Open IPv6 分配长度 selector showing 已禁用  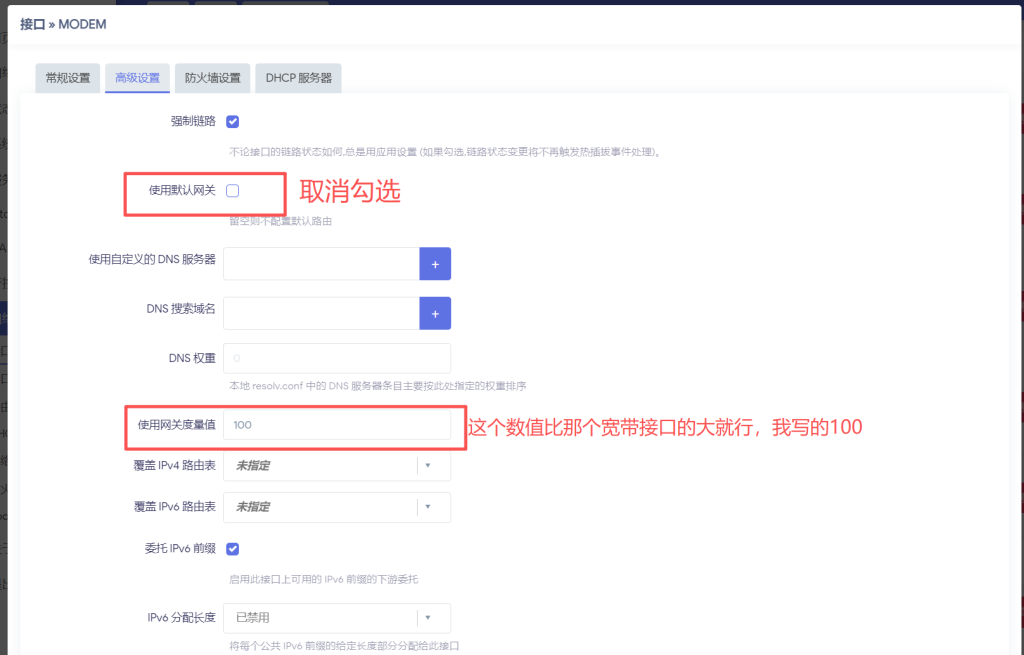320,618
